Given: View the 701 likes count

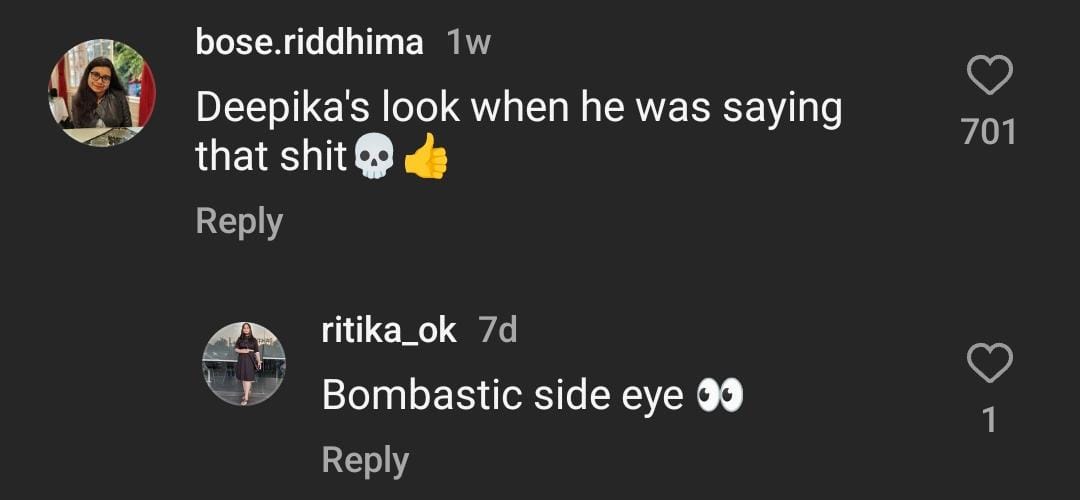Looking at the screenshot, I should coord(989,132).
